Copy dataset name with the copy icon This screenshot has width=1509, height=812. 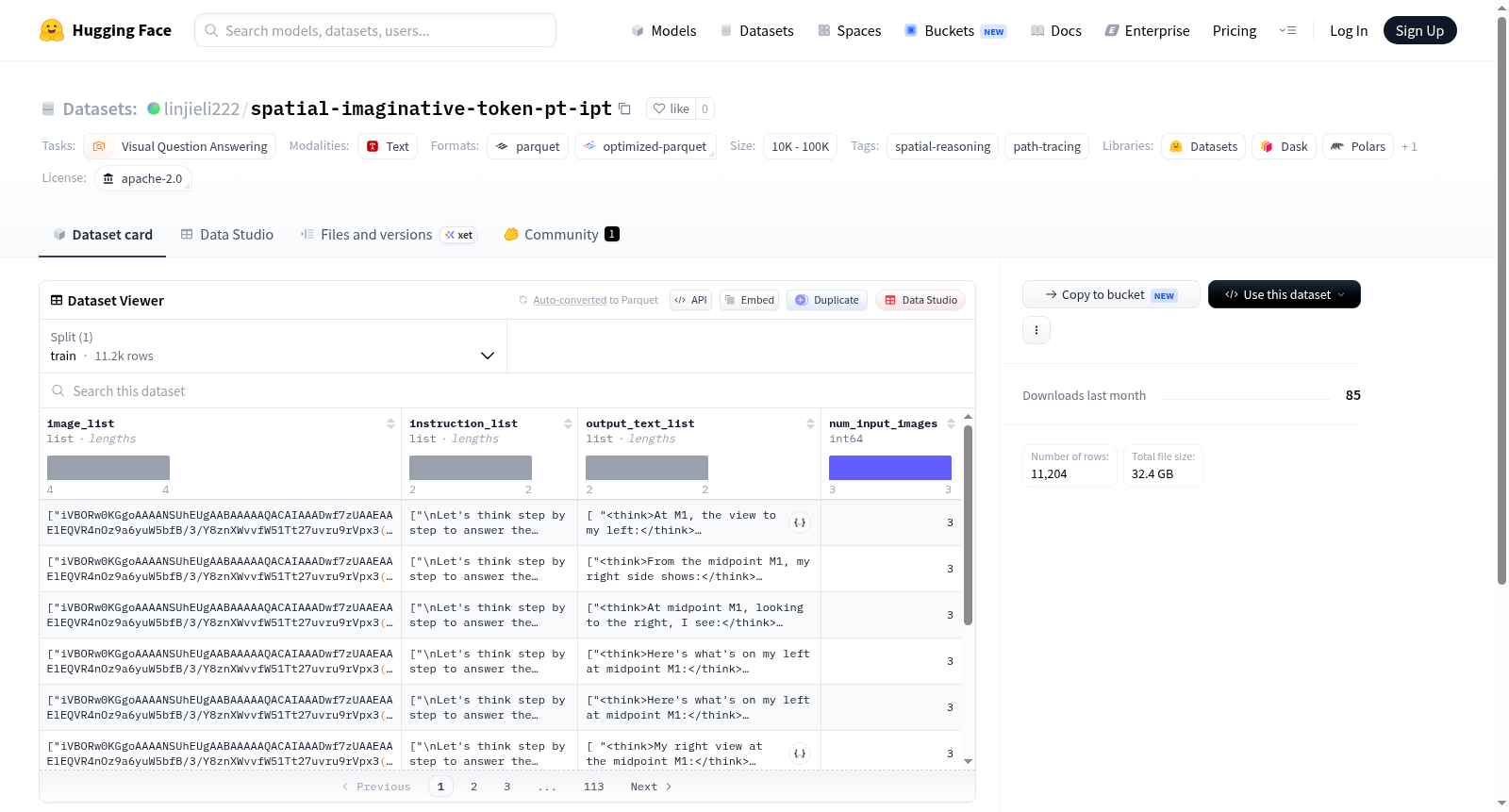624,108
